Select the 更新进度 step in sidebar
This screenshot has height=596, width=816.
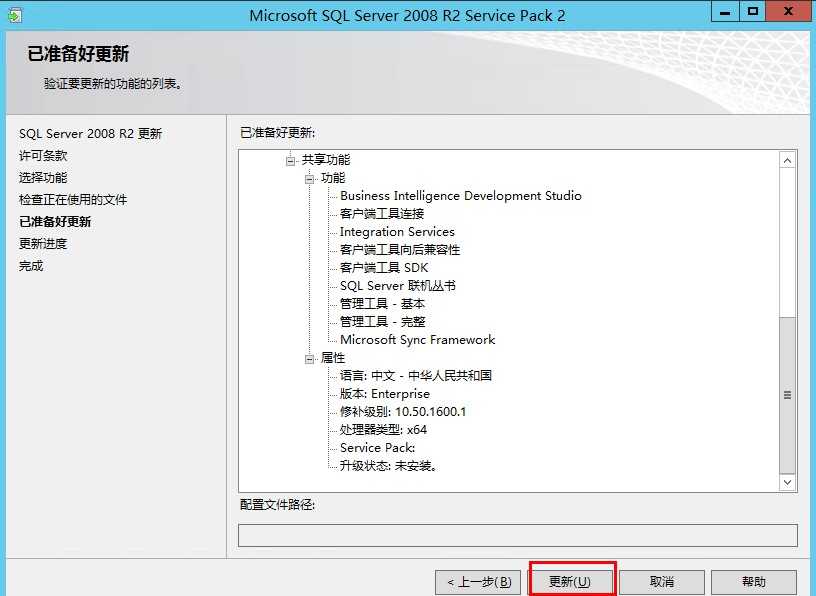click(x=43, y=244)
